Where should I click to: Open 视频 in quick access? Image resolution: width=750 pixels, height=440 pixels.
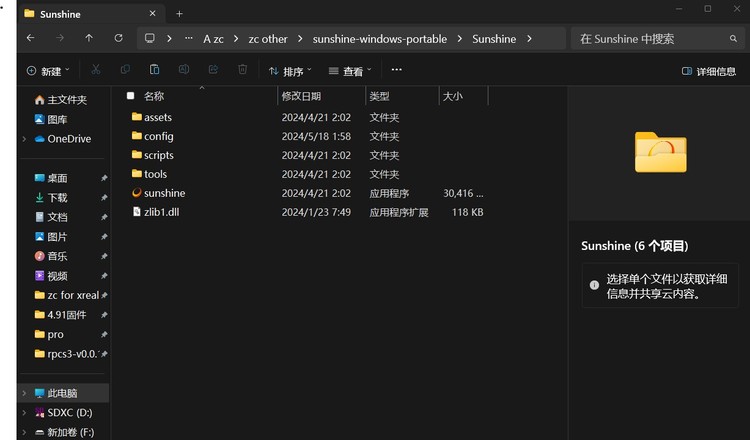pos(51,276)
